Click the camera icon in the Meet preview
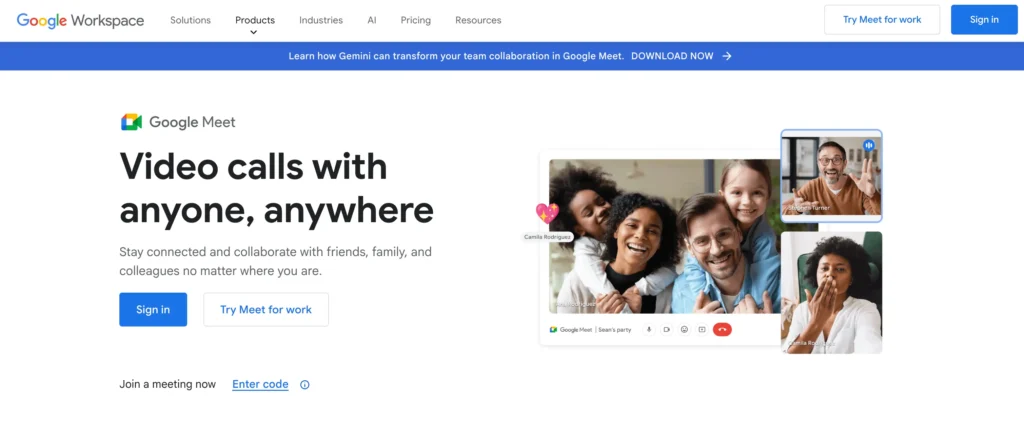 667,330
